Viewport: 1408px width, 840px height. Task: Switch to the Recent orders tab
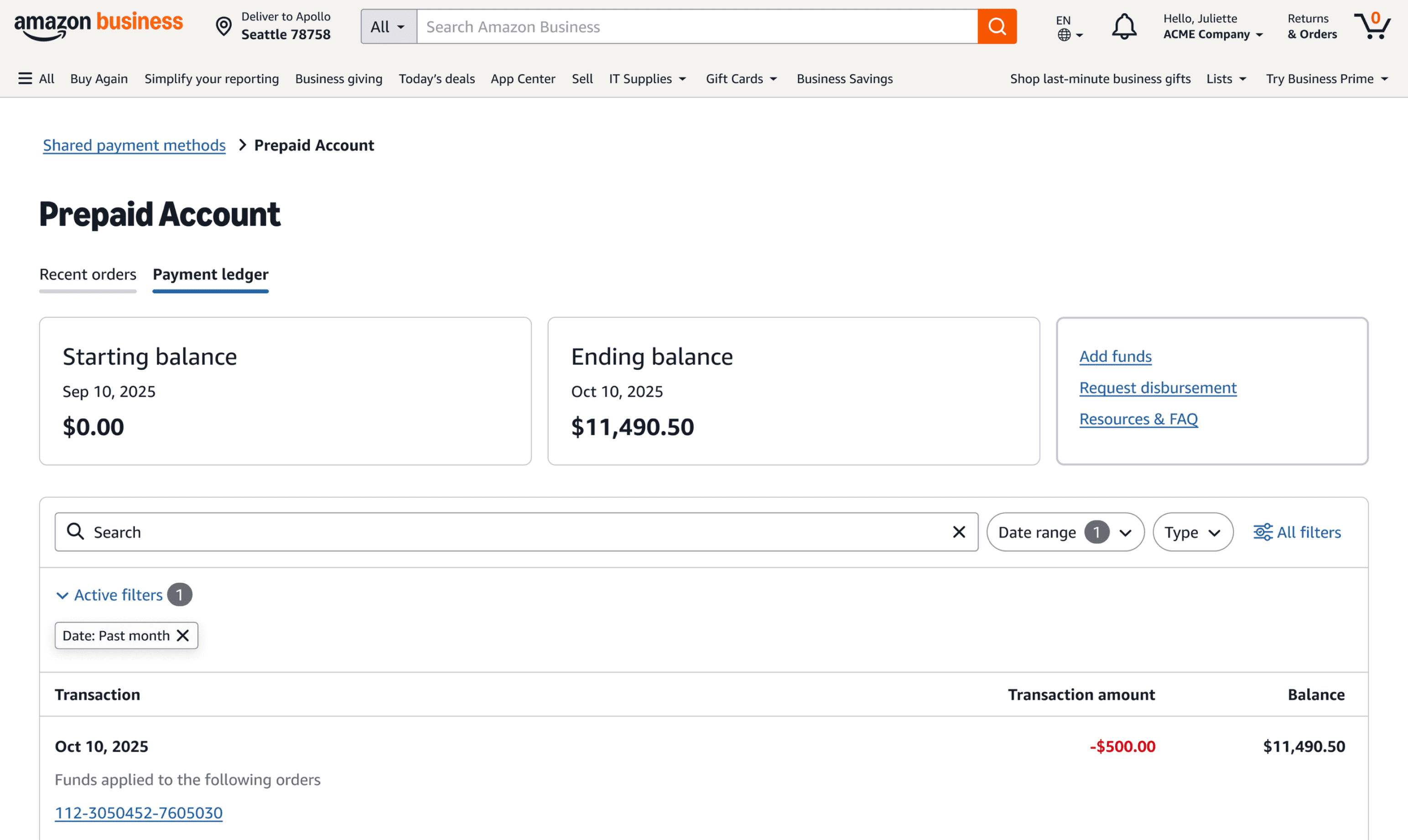(88, 275)
